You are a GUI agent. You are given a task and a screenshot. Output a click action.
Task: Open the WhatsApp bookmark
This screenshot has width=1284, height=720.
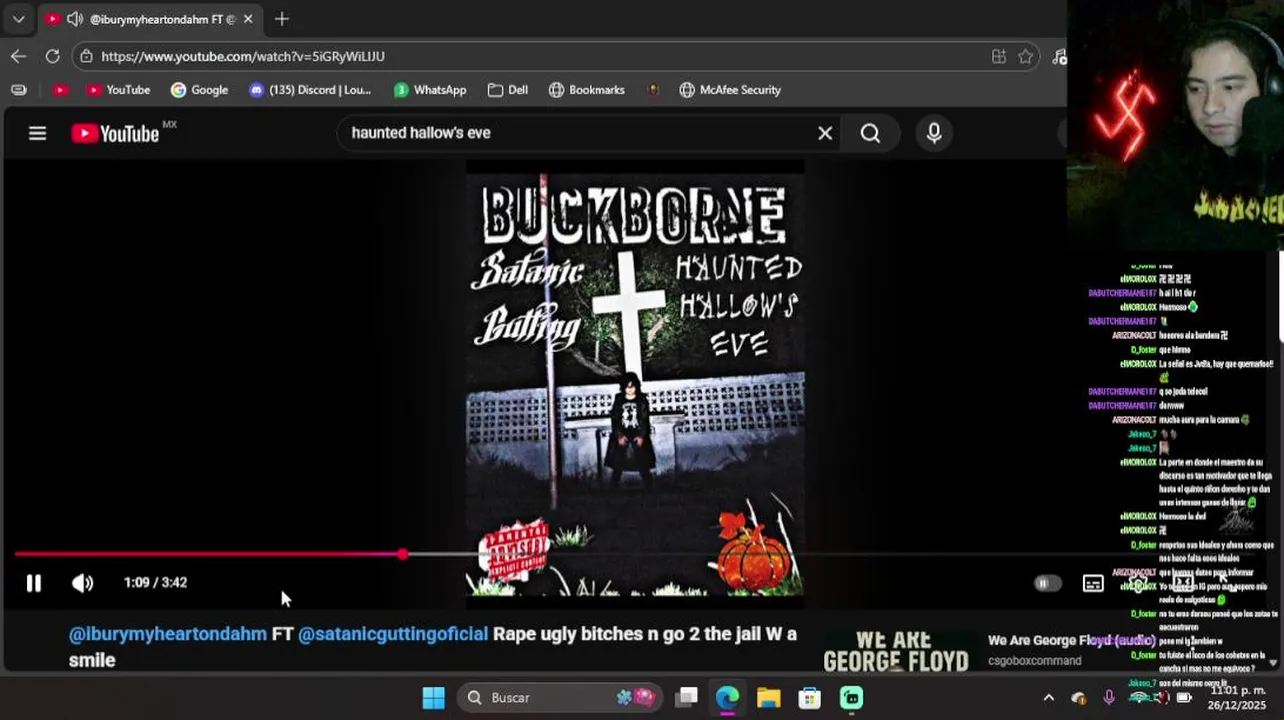(x=430, y=90)
